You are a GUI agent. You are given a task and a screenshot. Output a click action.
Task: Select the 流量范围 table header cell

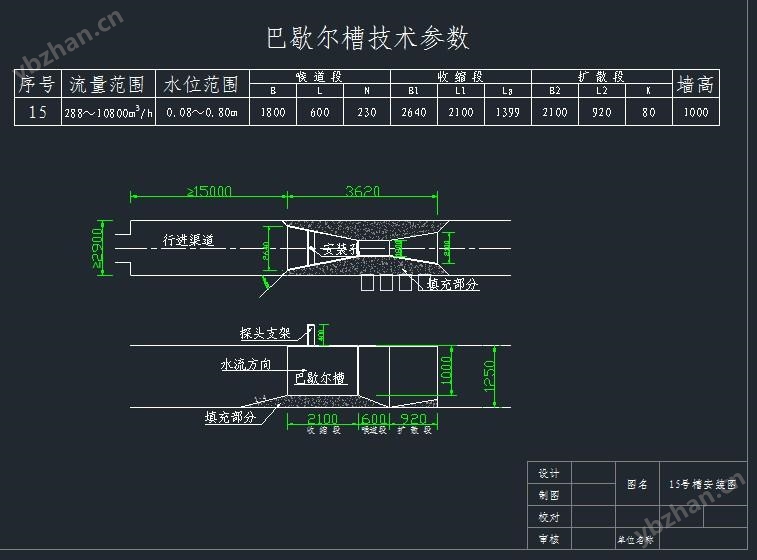tap(107, 84)
